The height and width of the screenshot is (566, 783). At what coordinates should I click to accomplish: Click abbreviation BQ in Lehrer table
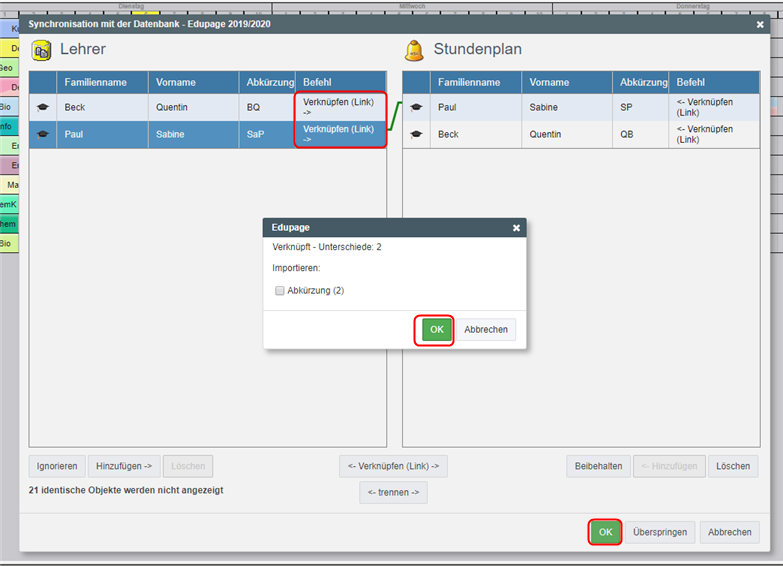(267, 107)
